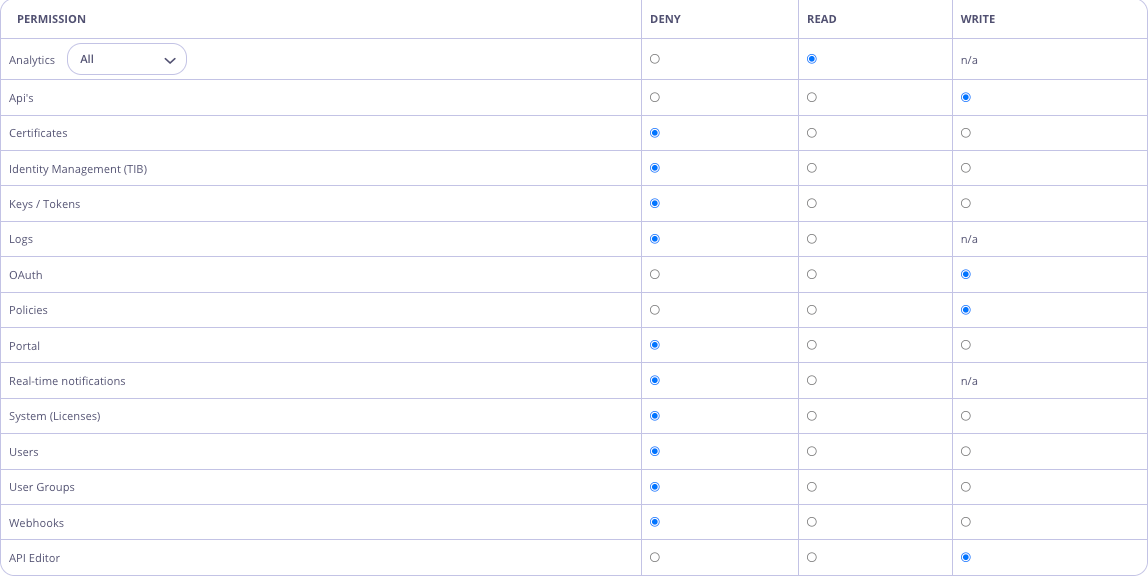Select Write for API Editor
1148x577 pixels.
(x=966, y=557)
